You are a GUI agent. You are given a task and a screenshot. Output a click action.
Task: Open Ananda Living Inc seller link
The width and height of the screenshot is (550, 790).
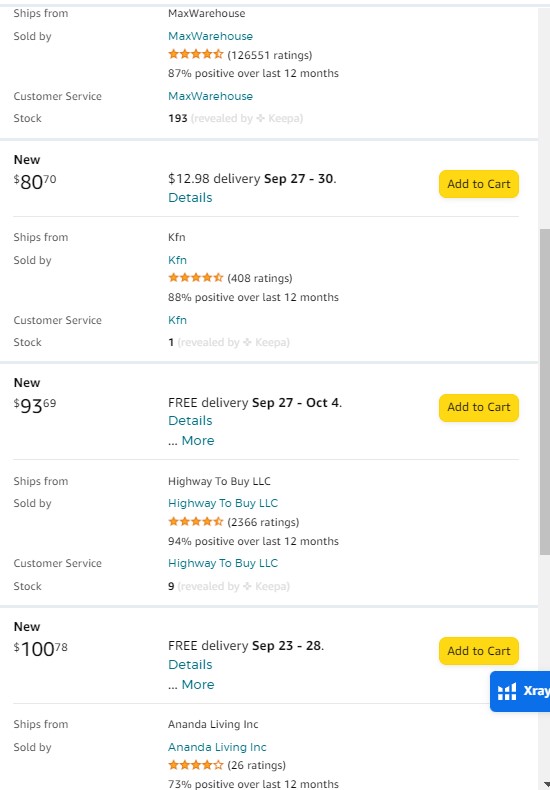point(217,747)
